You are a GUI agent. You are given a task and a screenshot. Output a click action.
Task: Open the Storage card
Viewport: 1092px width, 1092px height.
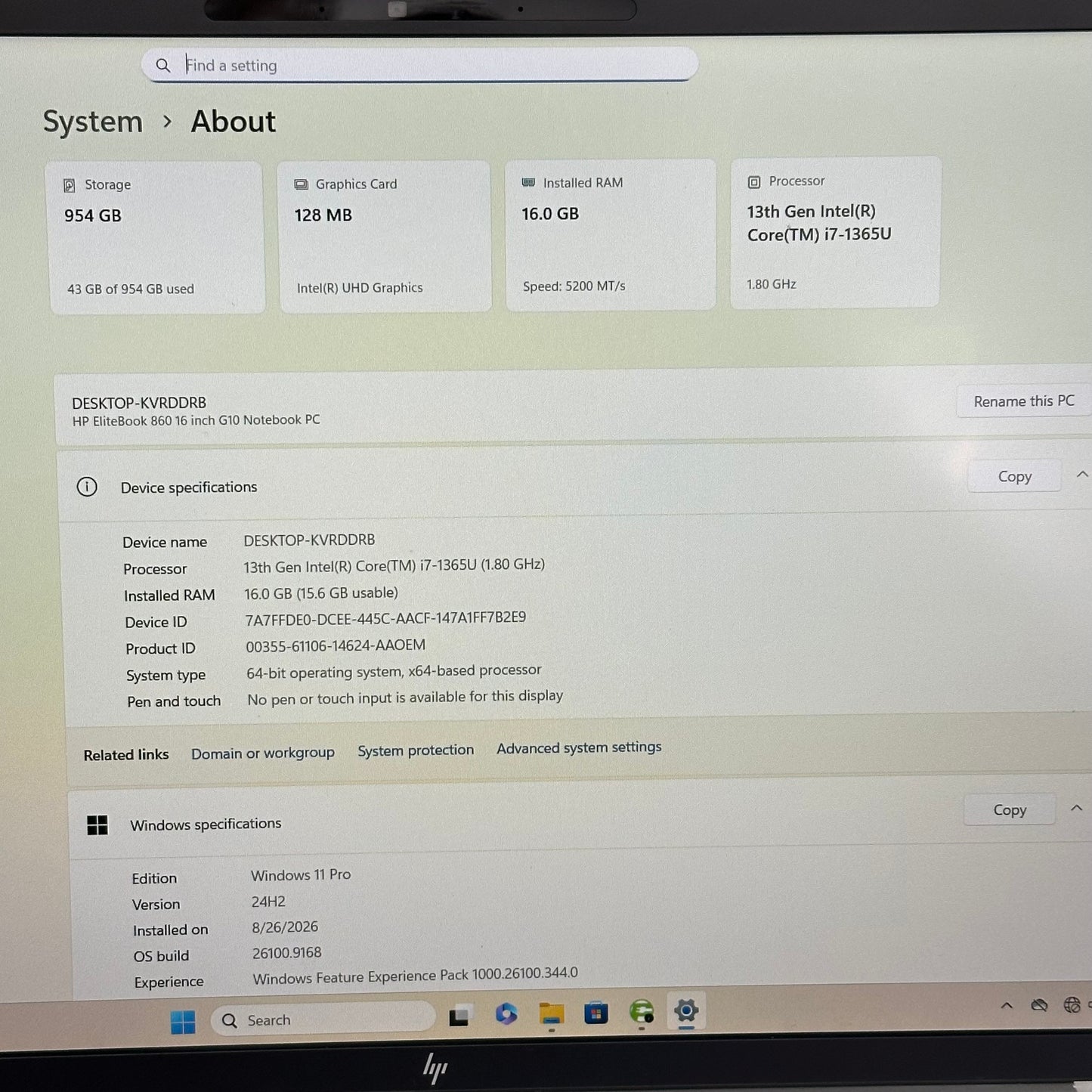156,237
